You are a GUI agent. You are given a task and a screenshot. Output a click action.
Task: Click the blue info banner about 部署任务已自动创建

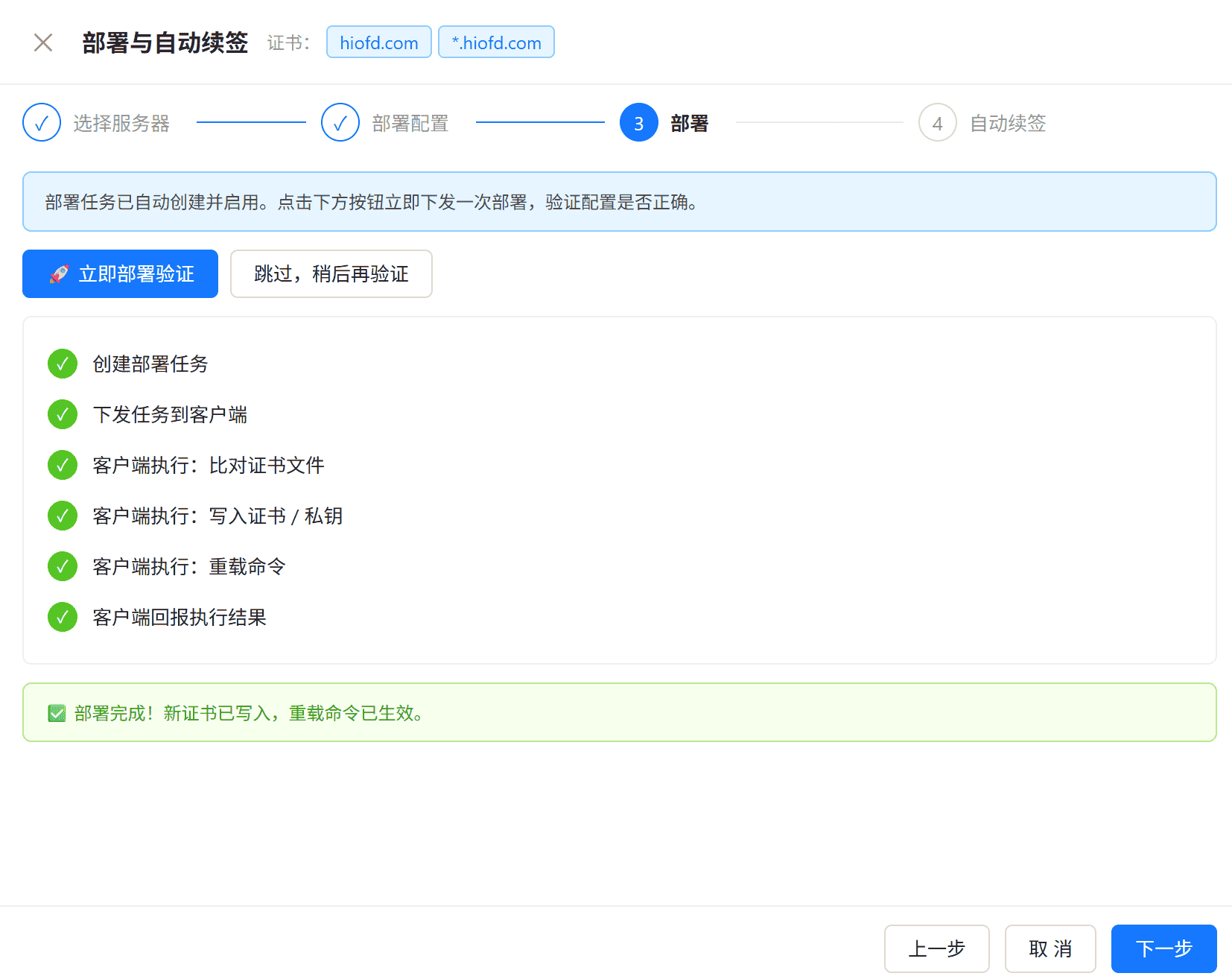[x=620, y=202]
